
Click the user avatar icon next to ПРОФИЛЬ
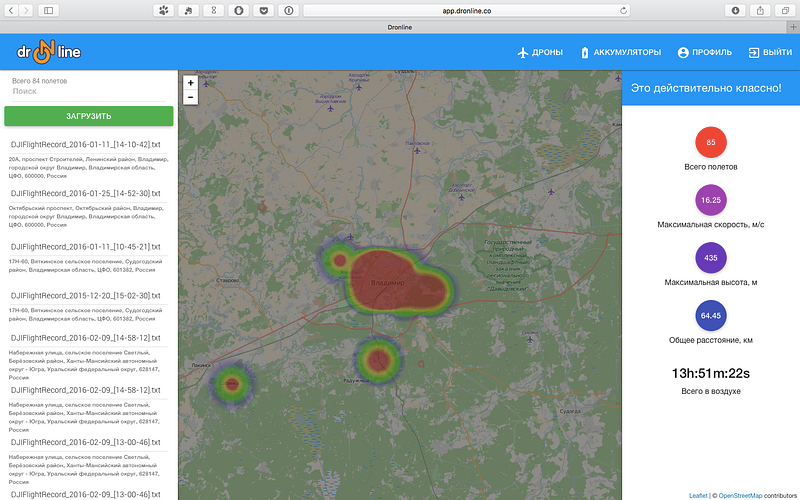tap(683, 52)
